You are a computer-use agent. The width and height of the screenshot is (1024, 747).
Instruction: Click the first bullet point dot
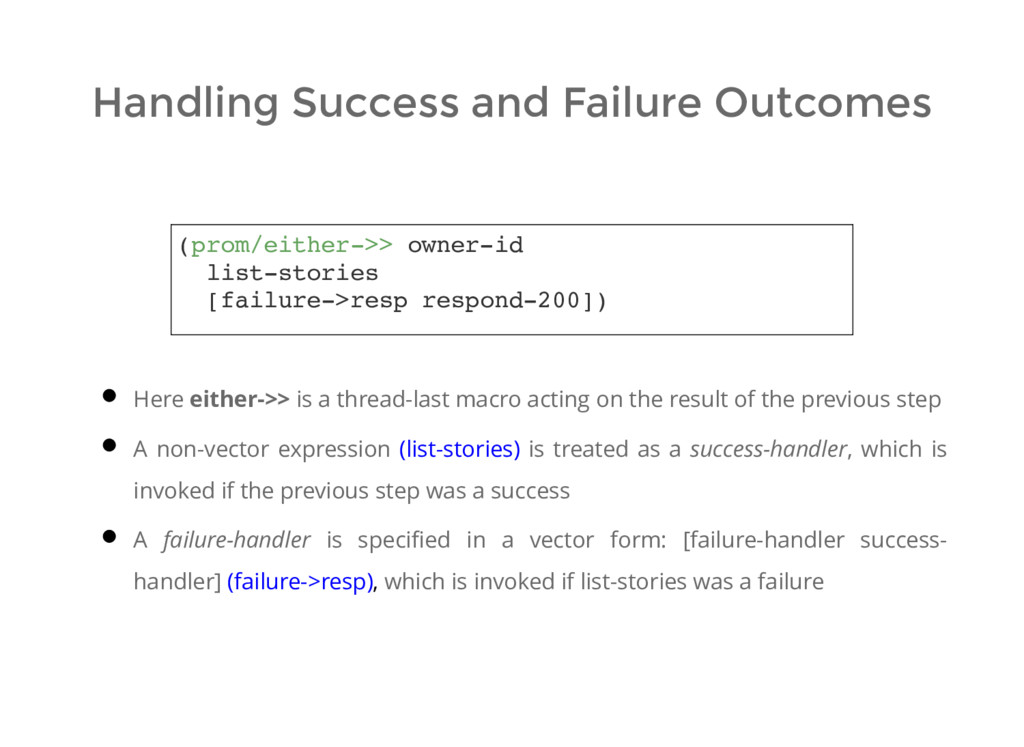tap(109, 396)
